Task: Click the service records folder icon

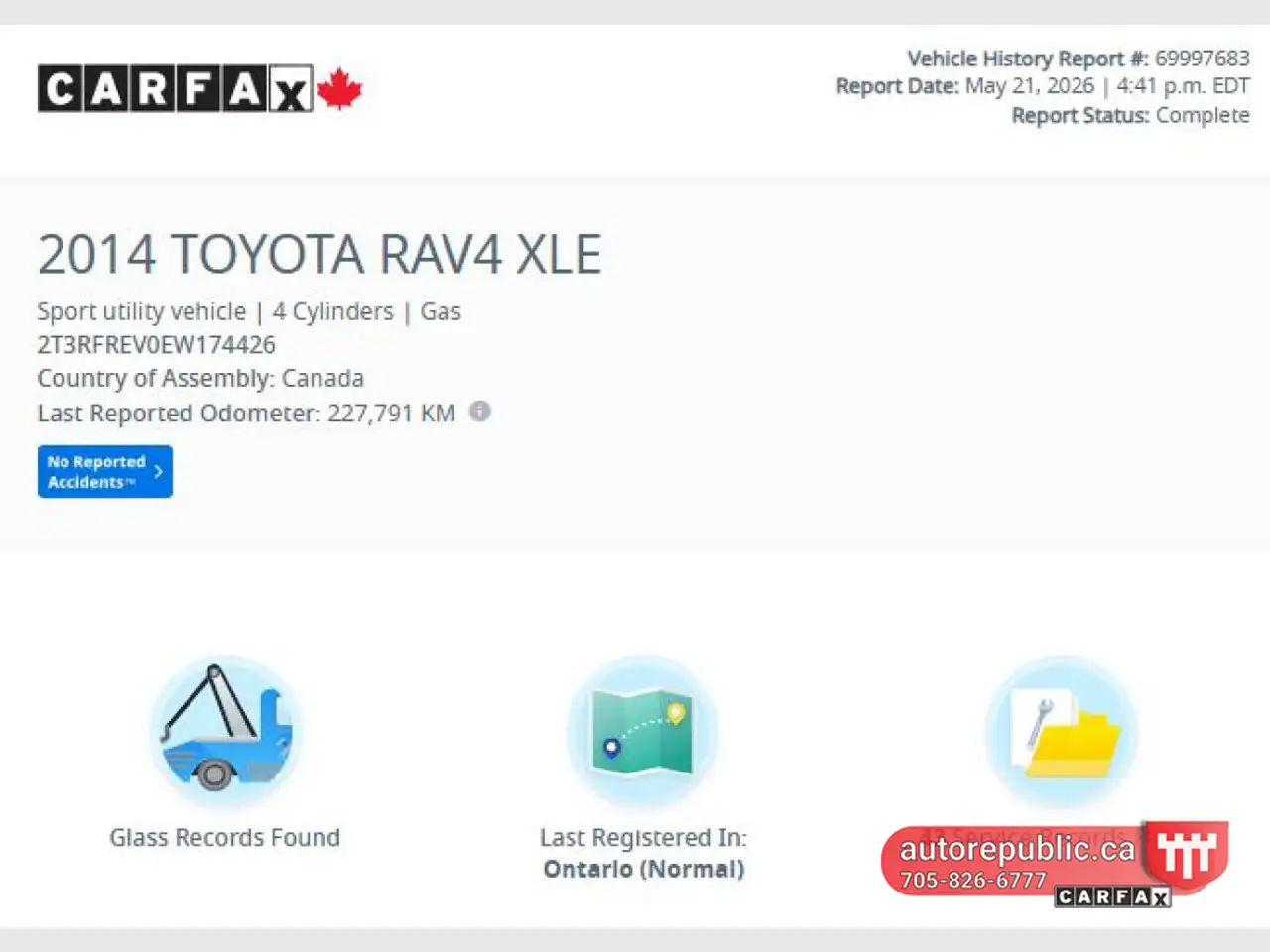Action: tap(1062, 732)
